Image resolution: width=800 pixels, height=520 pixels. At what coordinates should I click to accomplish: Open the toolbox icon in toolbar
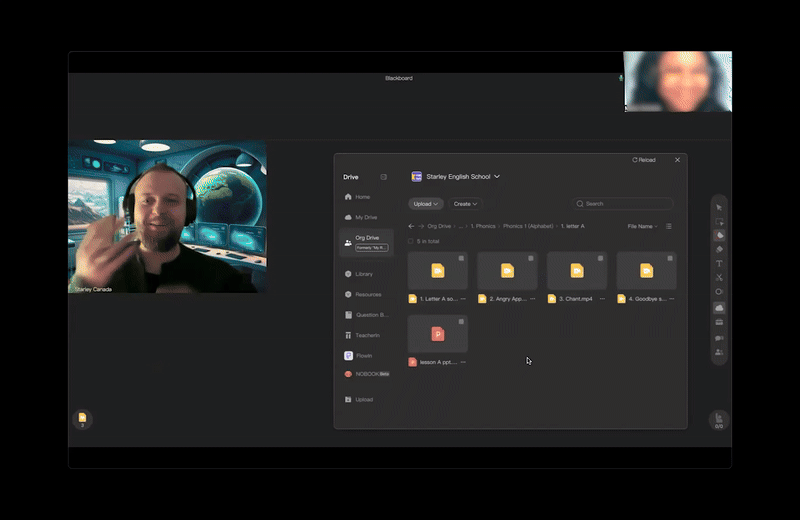coord(719,322)
